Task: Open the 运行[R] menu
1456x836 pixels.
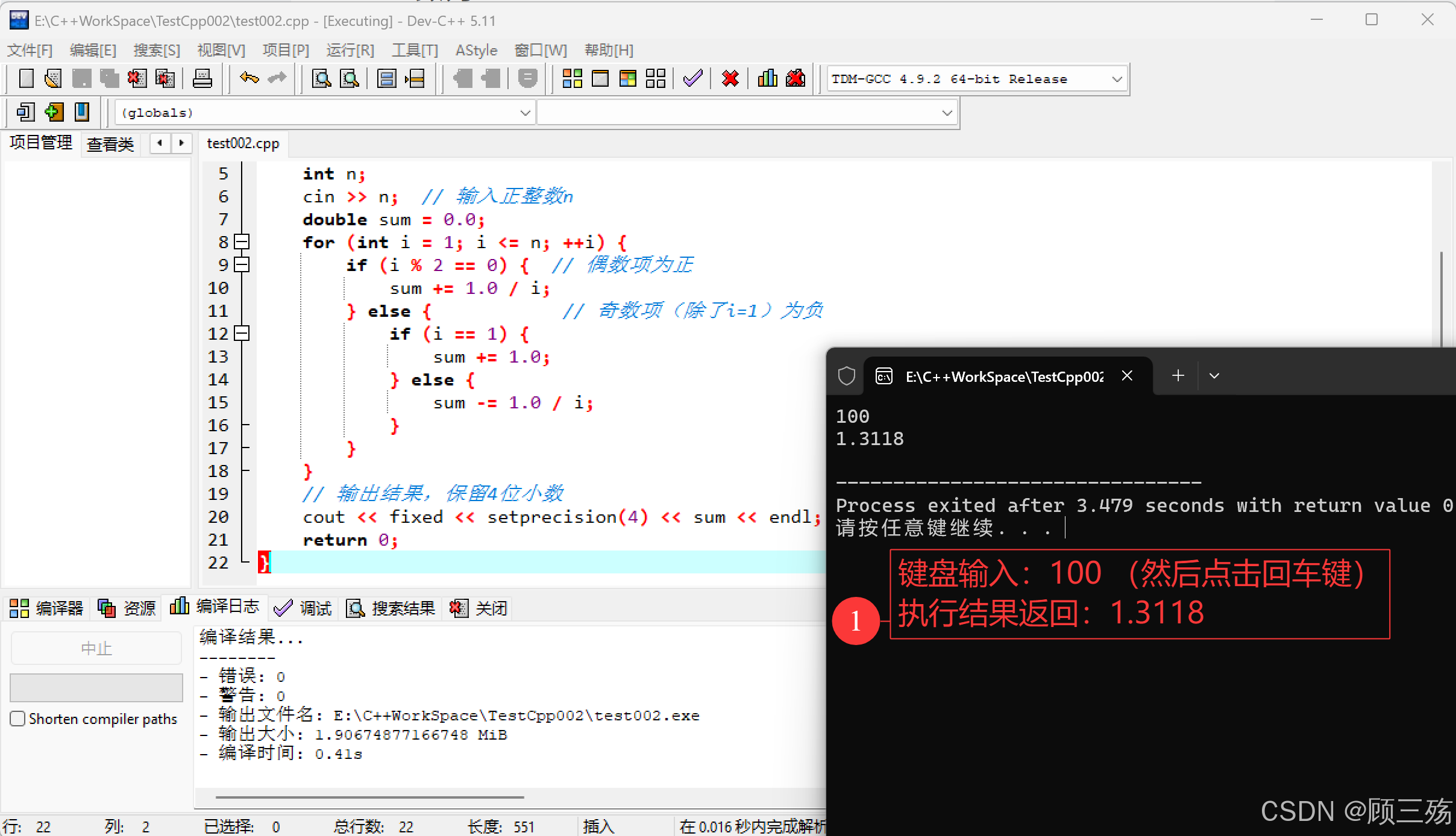Action: pos(350,50)
